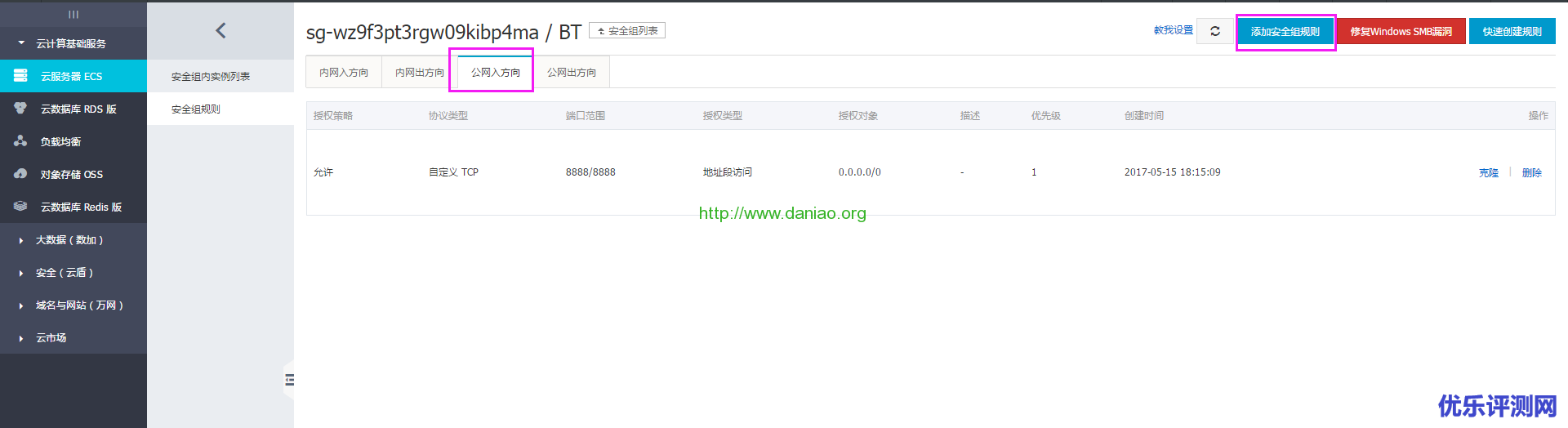
Task: Click the 创建时间 column header
Action: pos(1144,116)
